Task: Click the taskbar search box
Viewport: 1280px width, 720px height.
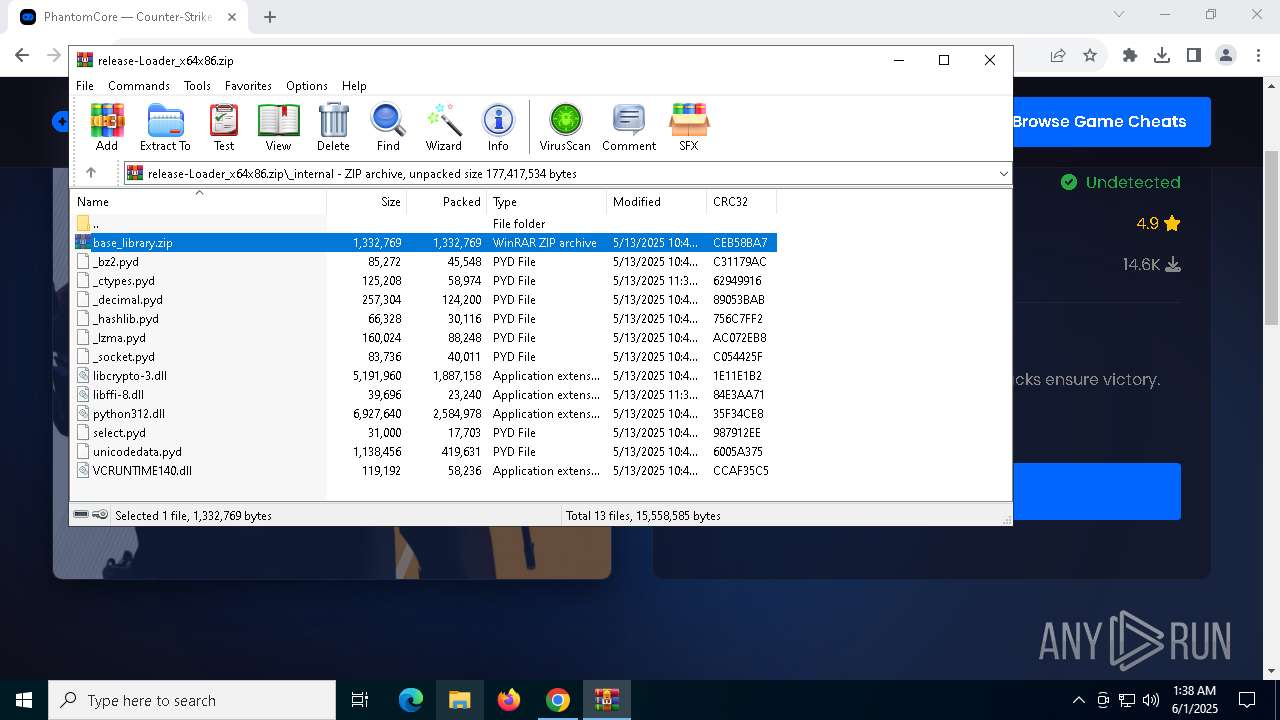Action: (192, 700)
